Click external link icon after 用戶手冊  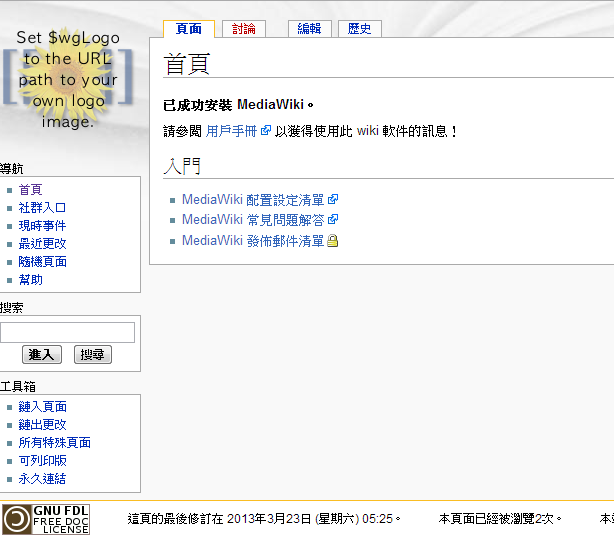tap(266, 130)
